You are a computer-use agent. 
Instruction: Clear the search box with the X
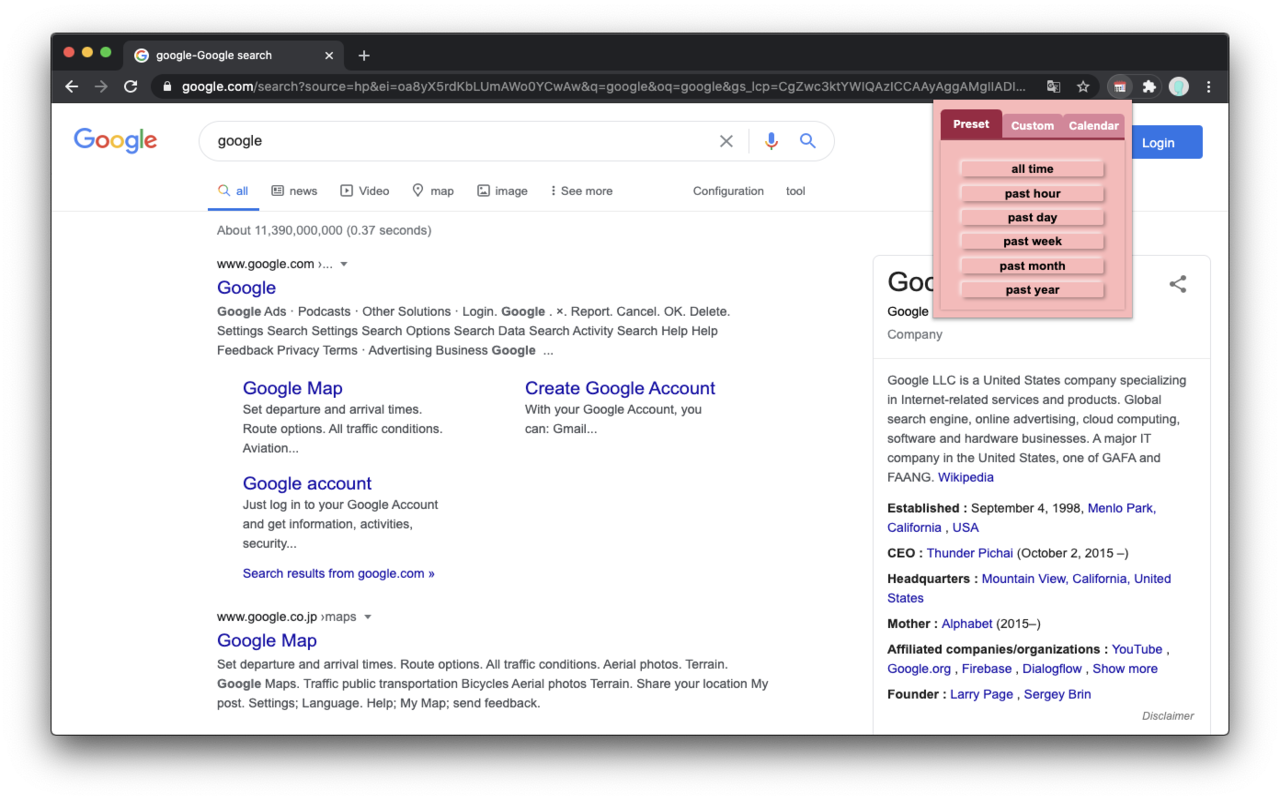(x=726, y=141)
